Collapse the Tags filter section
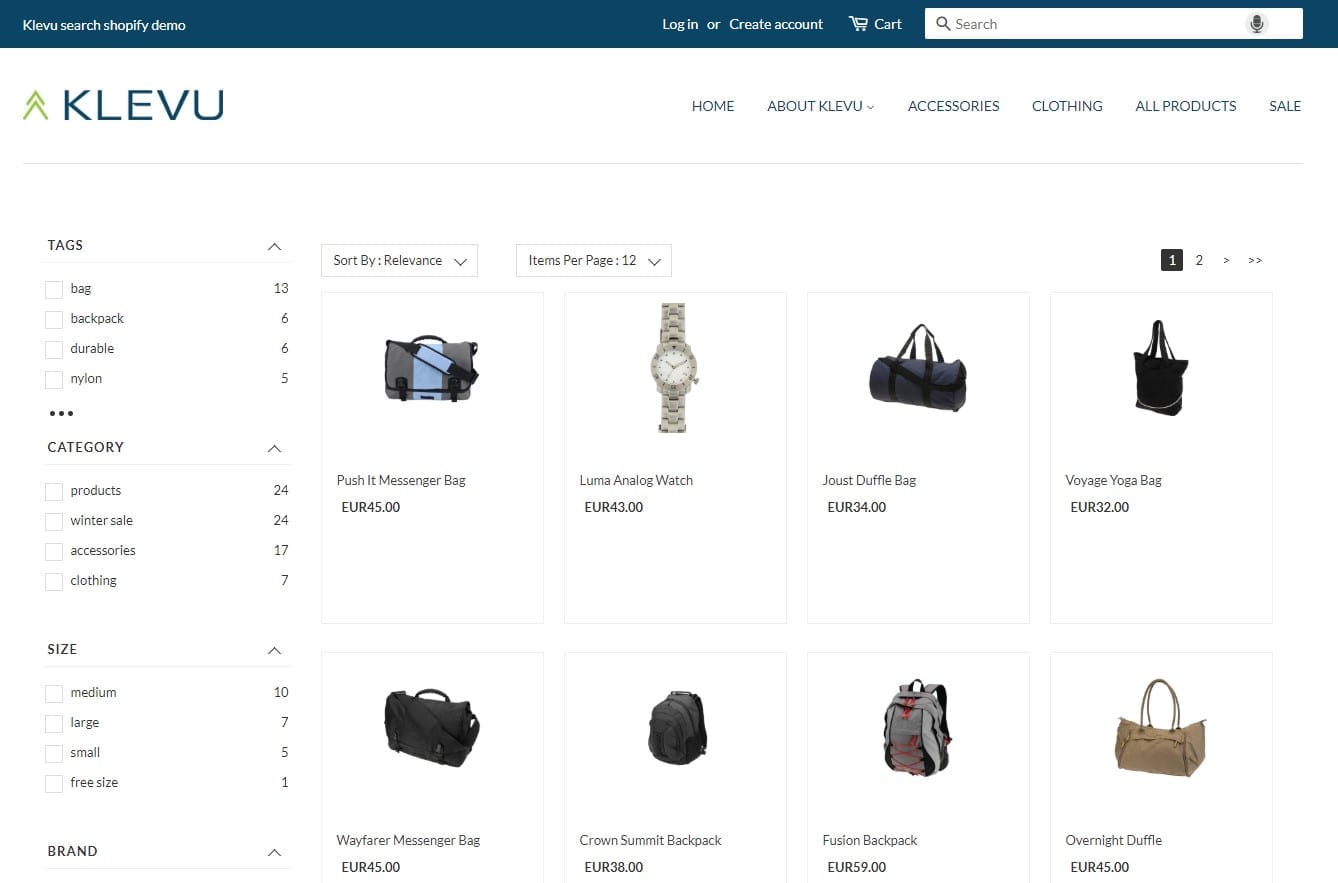Screen dimensions: 1338x883 point(274,246)
